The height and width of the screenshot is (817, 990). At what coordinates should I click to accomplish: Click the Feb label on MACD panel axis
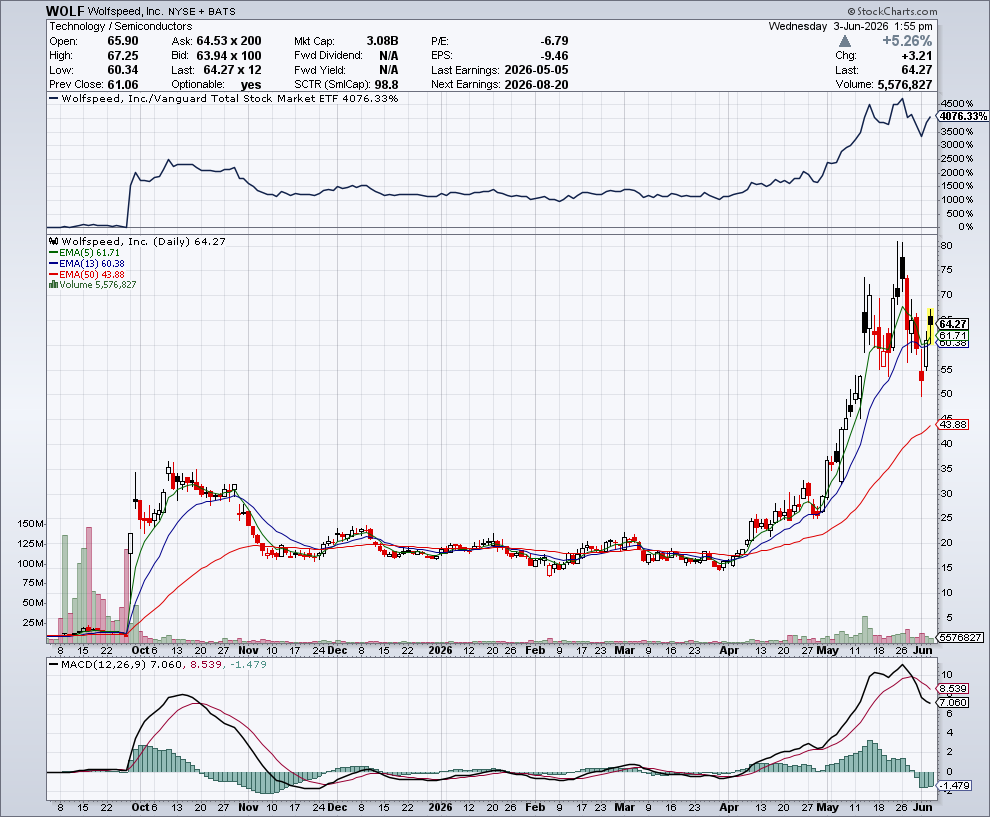coord(535,808)
